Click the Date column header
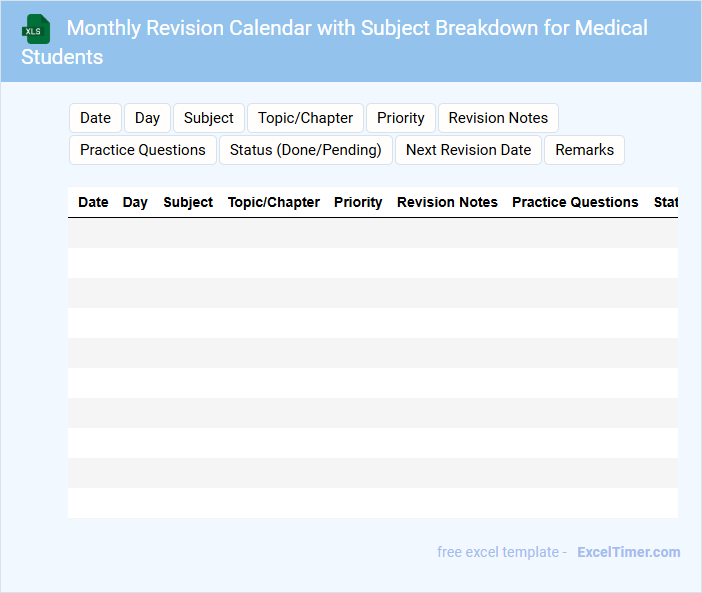Screen dimensions: 702x593 coord(93,202)
